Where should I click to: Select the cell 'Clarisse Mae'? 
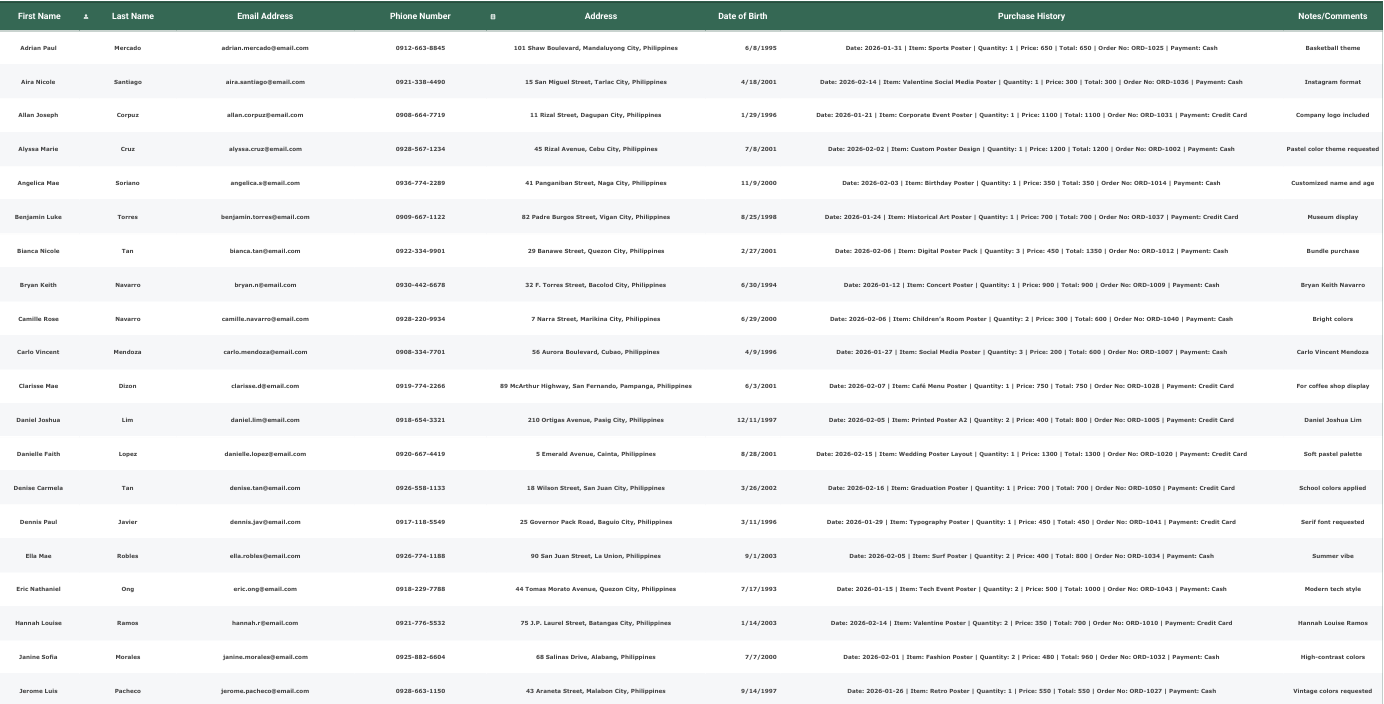[39, 386]
